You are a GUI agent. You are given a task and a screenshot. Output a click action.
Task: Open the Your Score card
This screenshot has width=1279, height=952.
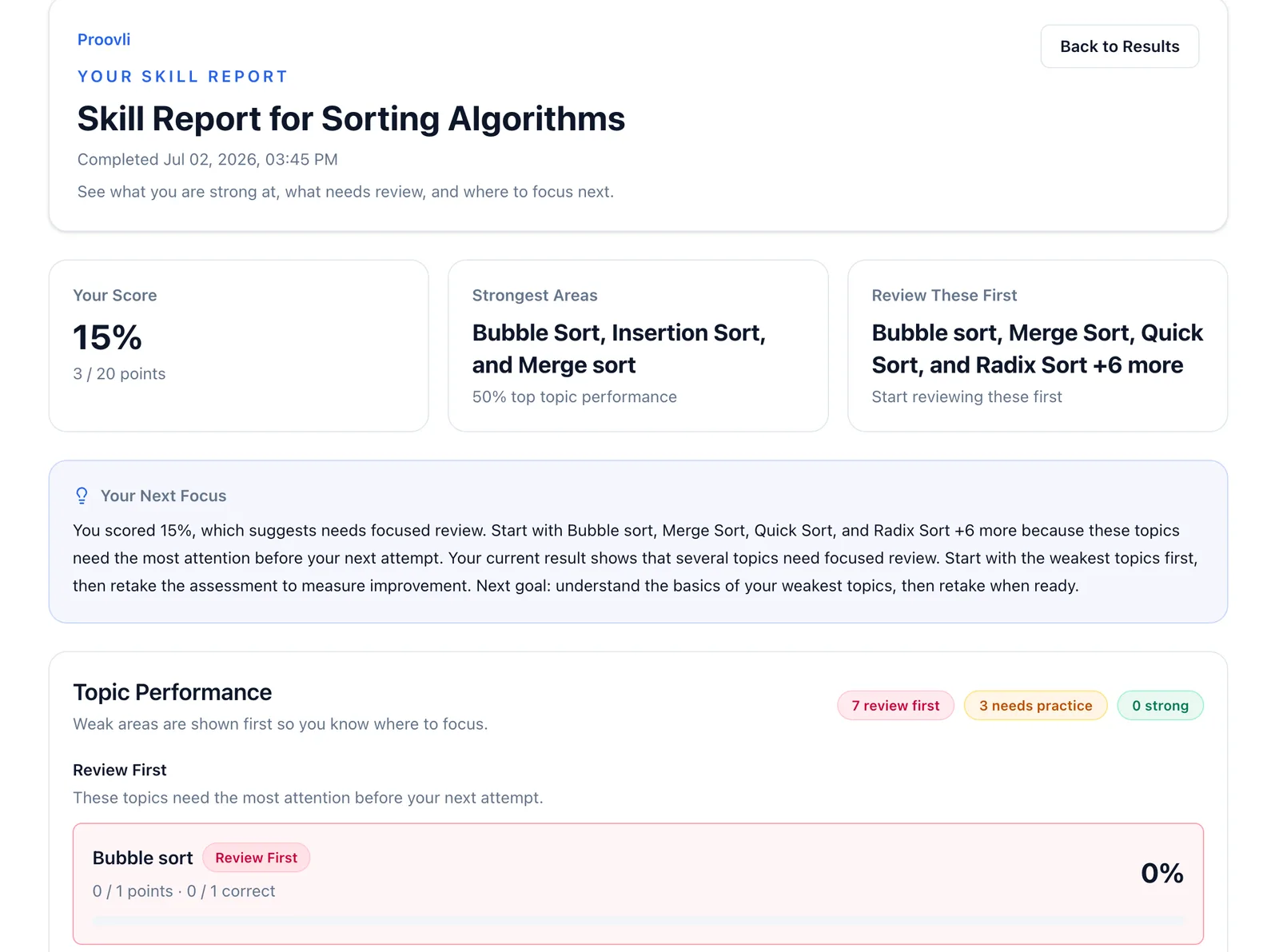click(238, 346)
